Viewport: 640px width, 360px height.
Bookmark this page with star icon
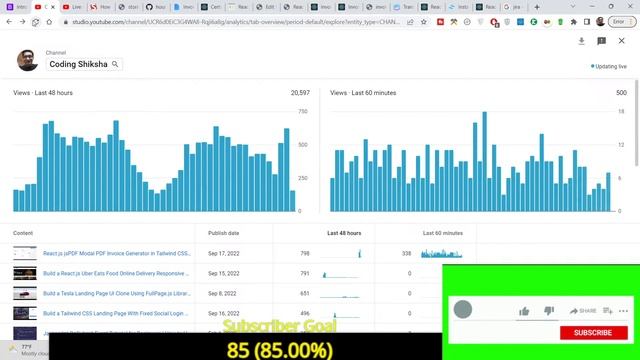pos(424,22)
